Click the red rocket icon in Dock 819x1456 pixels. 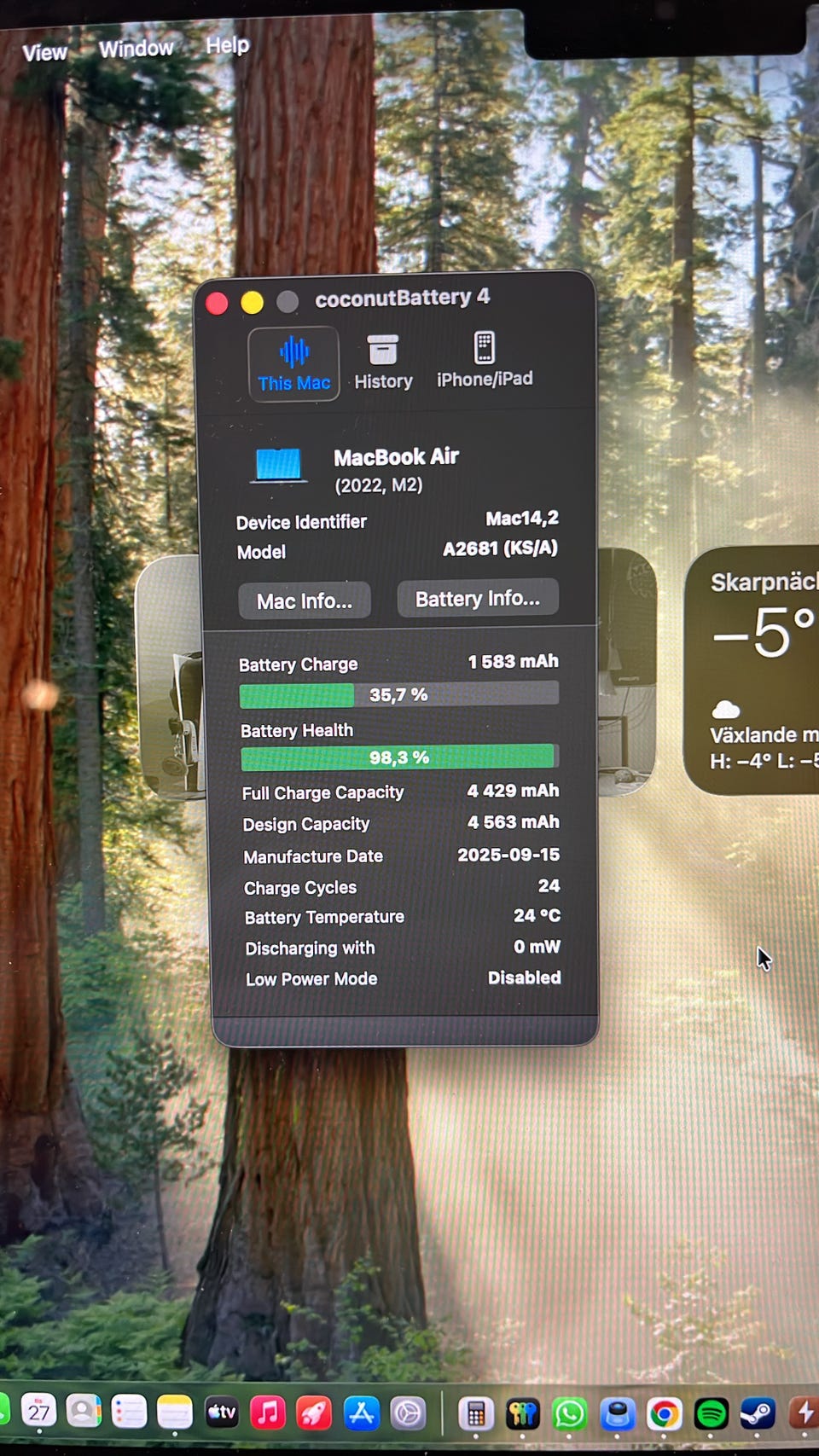314,1413
